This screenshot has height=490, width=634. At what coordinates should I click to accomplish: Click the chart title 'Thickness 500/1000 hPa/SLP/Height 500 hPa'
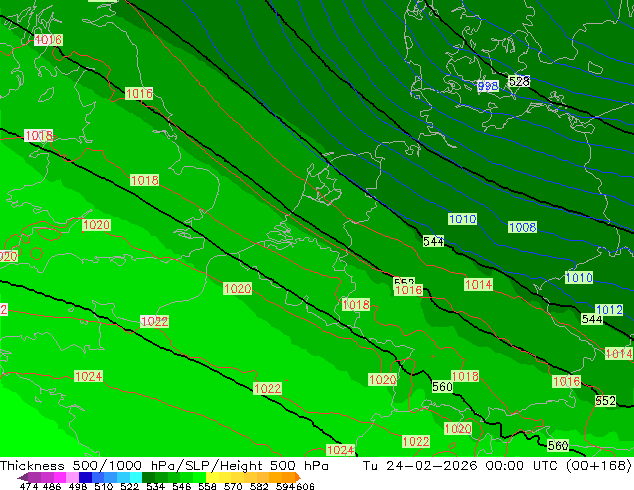click(164, 466)
